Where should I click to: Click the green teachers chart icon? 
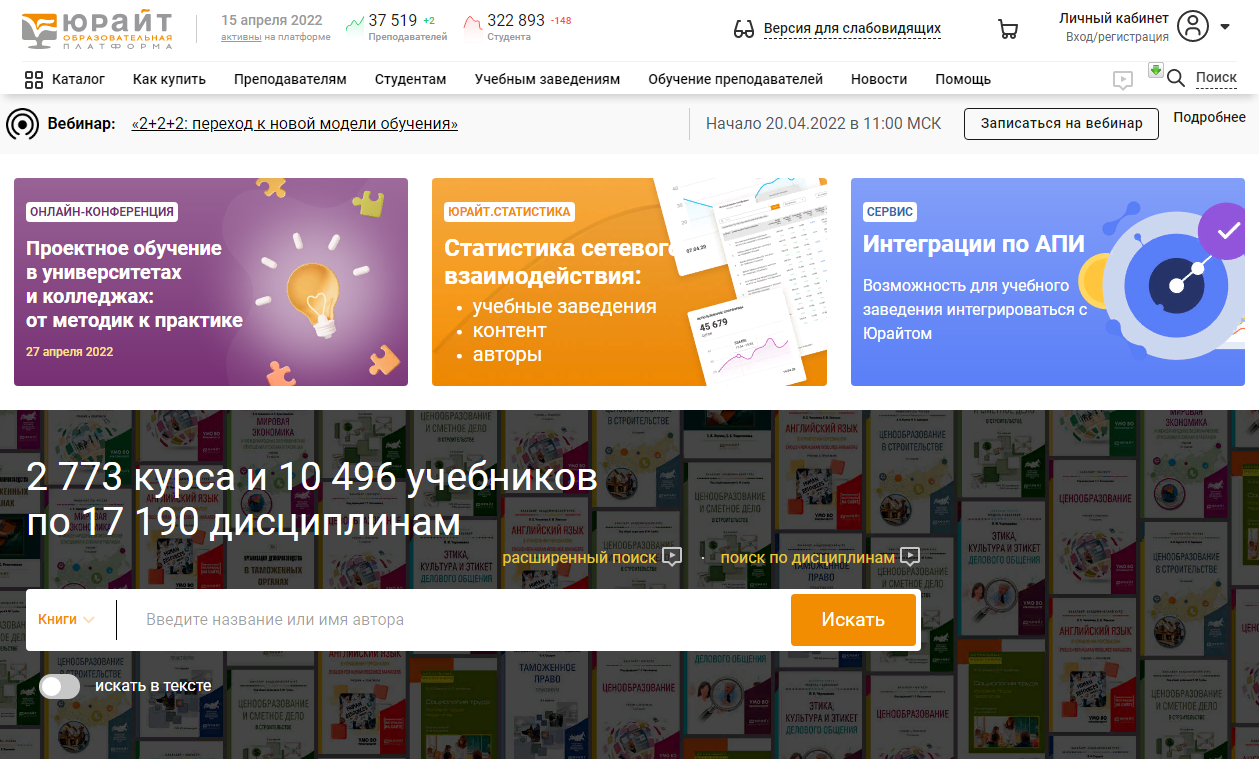[x=354, y=24]
